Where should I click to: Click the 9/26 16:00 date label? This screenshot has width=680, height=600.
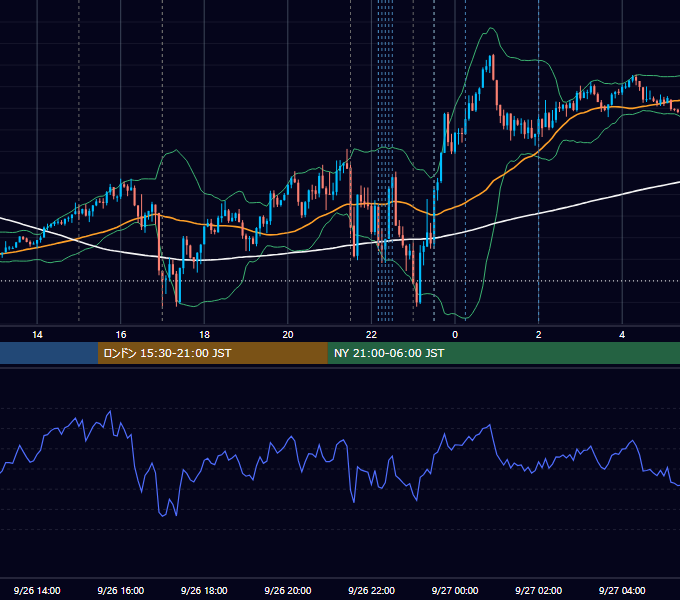tap(121, 590)
